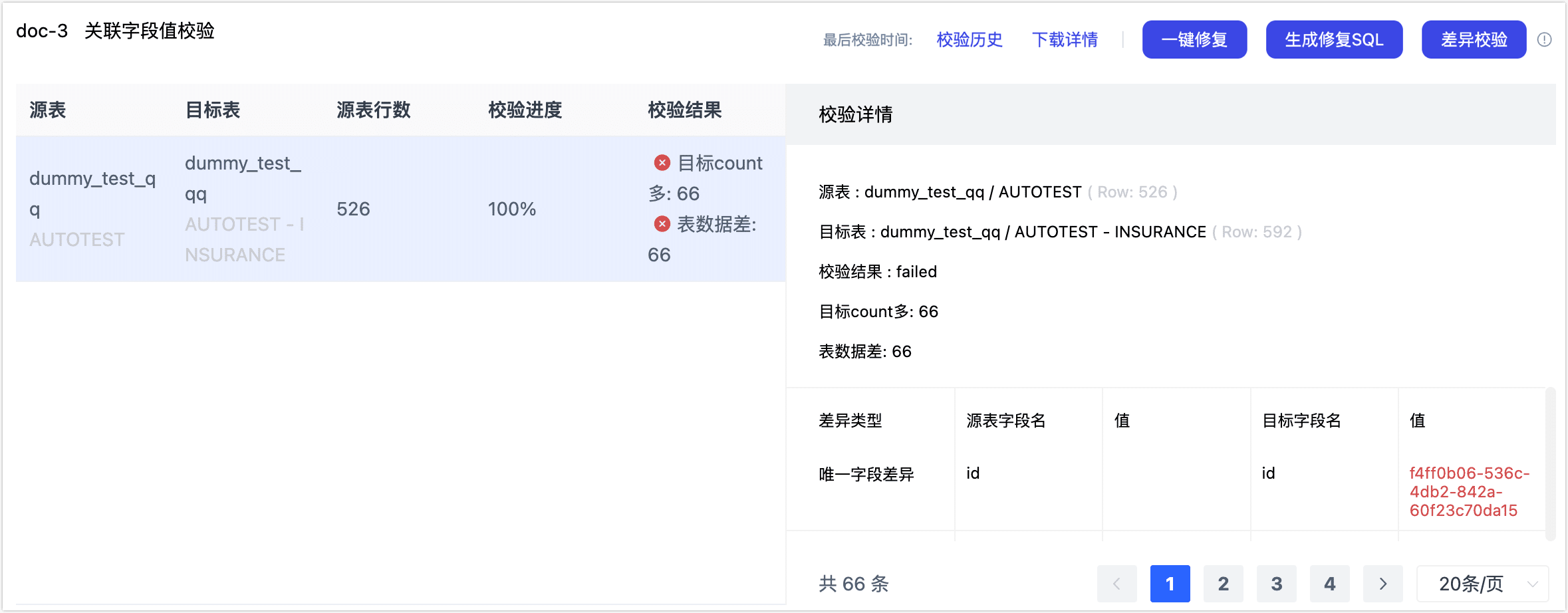Click the 生成修复SQL button
Screen dimensions: 1568x613
(1334, 39)
